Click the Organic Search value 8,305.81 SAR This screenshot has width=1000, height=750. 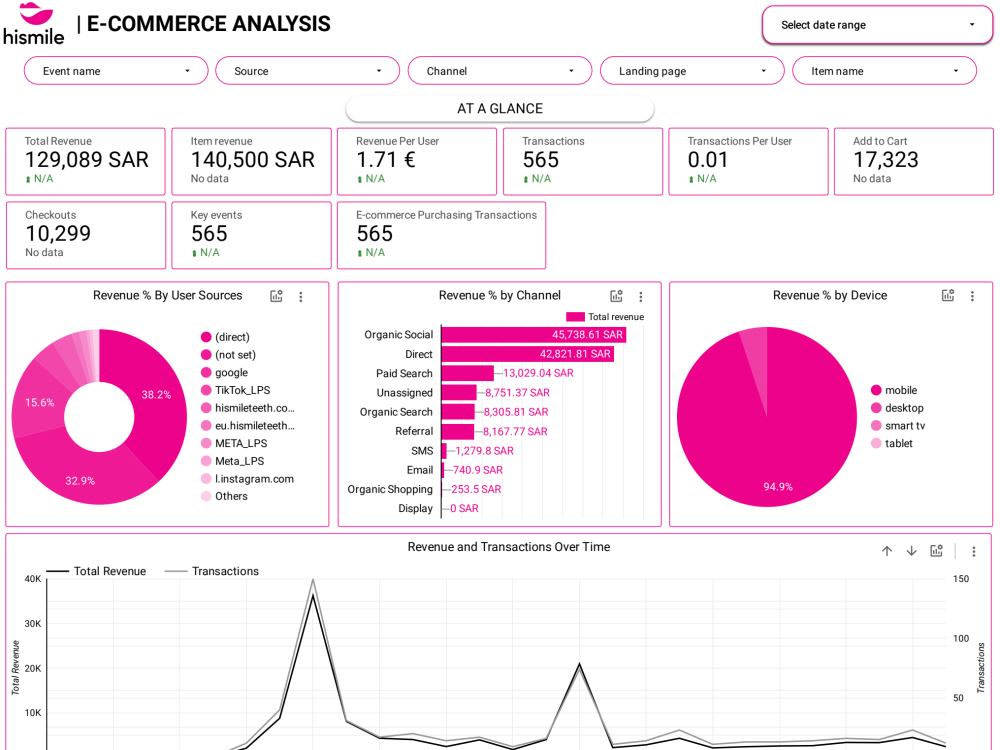tap(516, 412)
